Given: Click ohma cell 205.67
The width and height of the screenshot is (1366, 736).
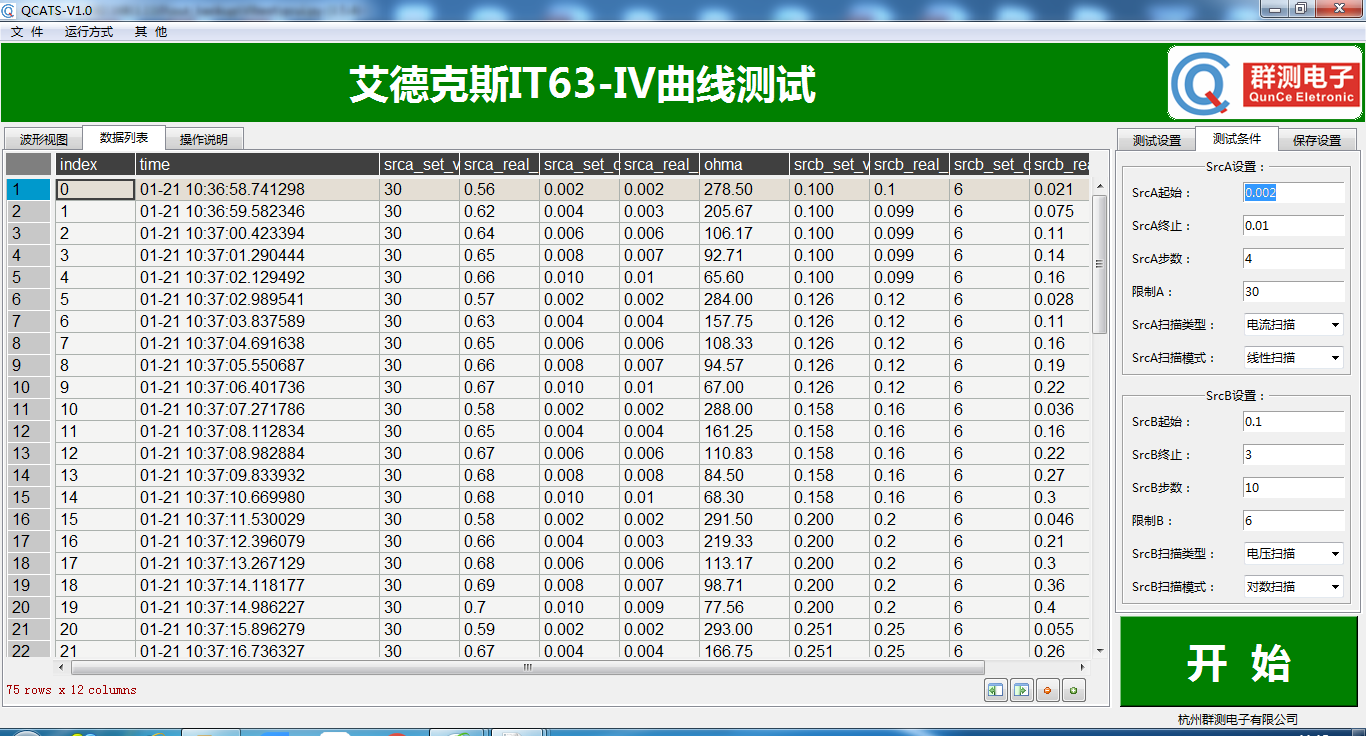Looking at the screenshot, I should 744,211.
